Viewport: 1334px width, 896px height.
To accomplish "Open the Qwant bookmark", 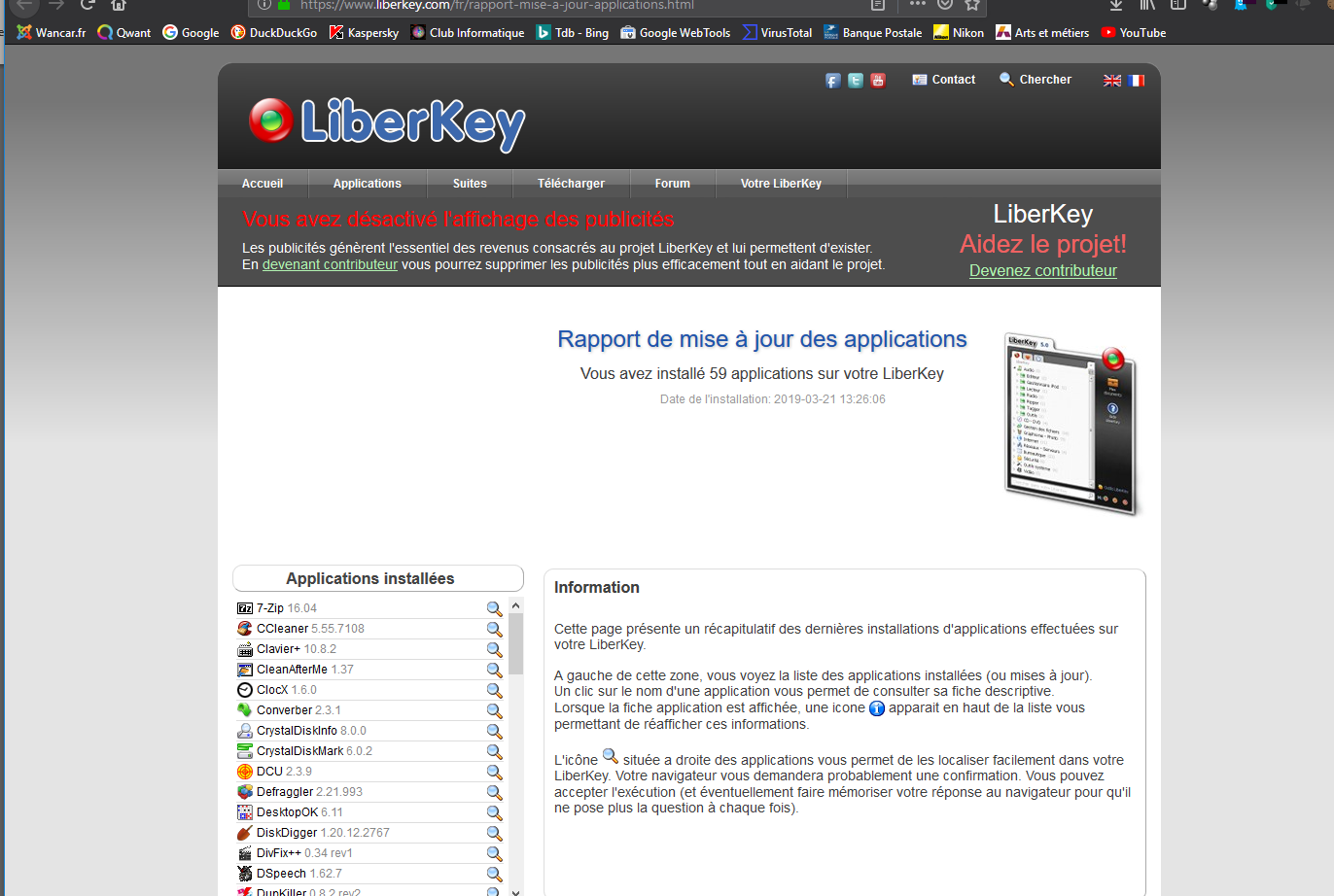I will pyautogui.click(x=124, y=32).
